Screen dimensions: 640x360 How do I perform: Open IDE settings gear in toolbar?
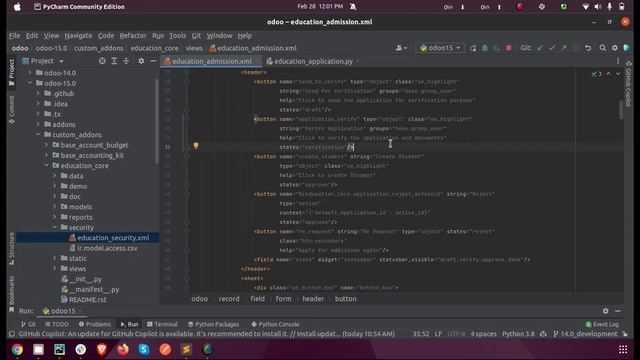pyautogui.click(x=615, y=48)
